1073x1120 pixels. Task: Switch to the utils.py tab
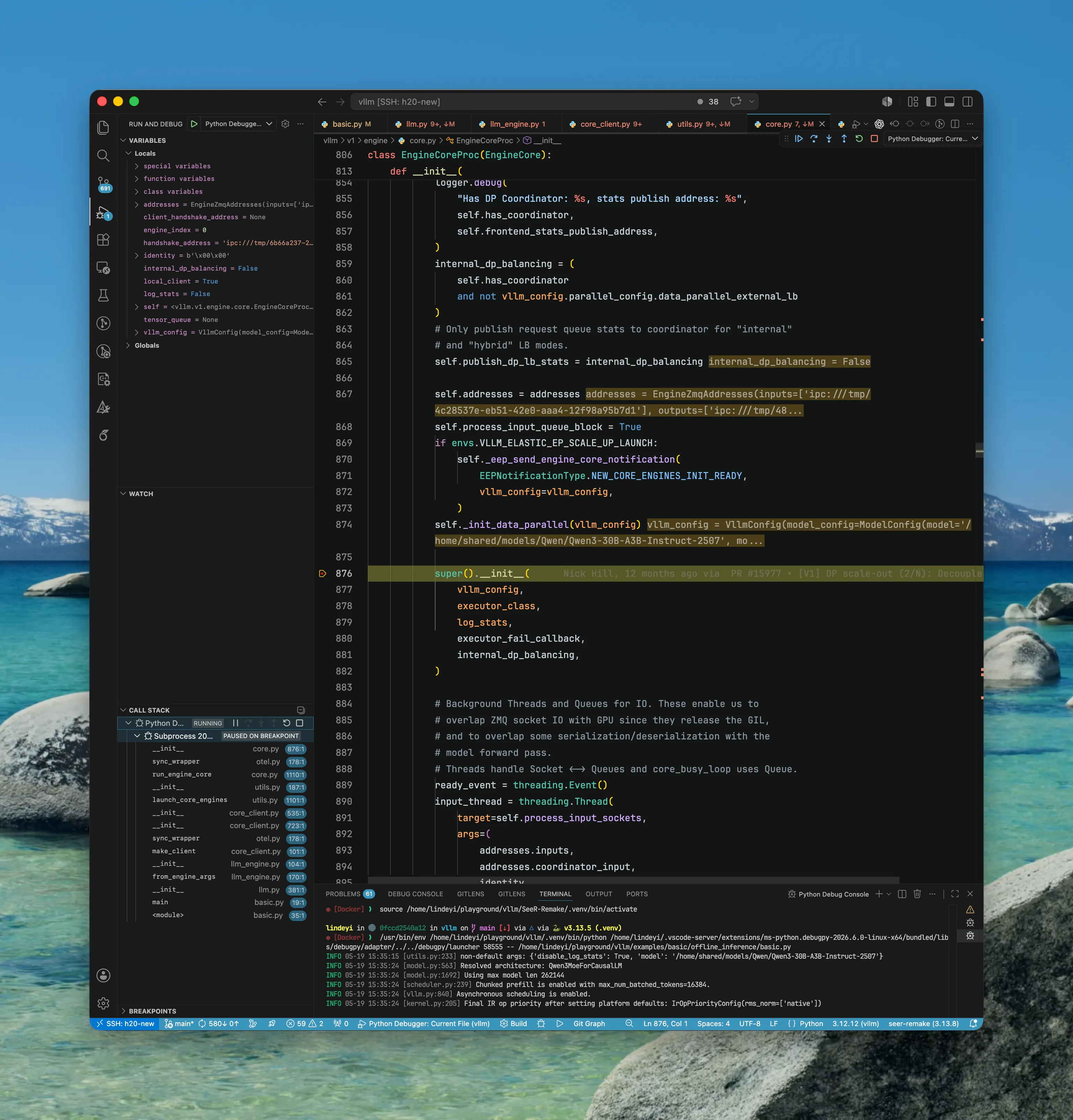point(703,124)
